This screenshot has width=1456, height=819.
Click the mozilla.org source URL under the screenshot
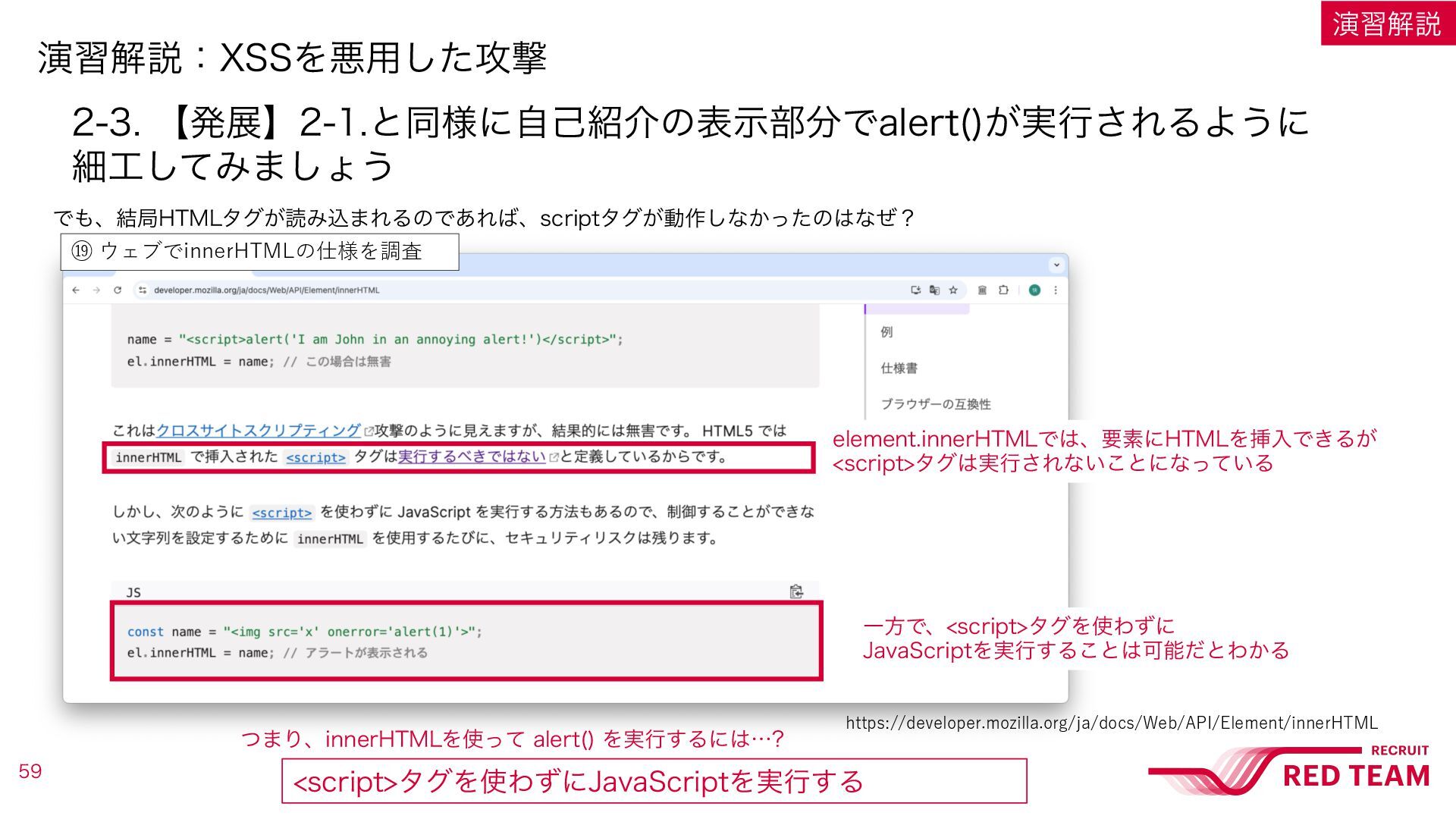(x=1112, y=723)
